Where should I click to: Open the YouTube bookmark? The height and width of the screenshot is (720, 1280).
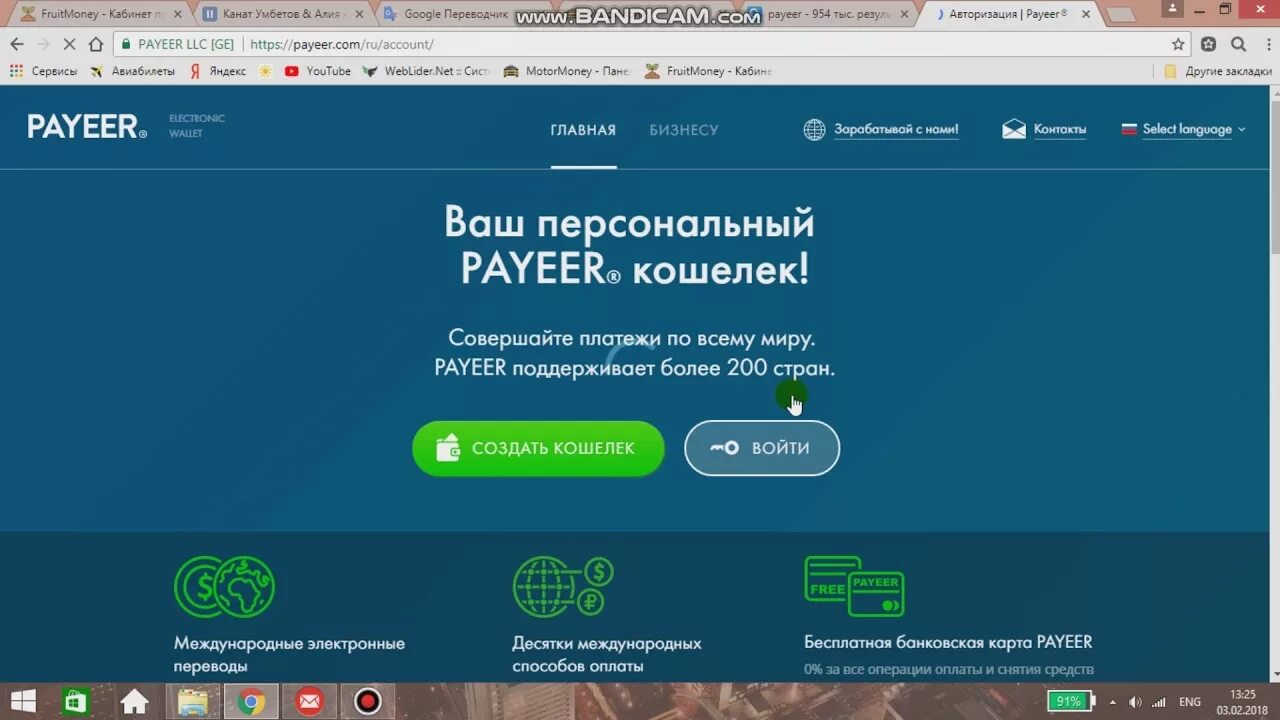coord(318,71)
